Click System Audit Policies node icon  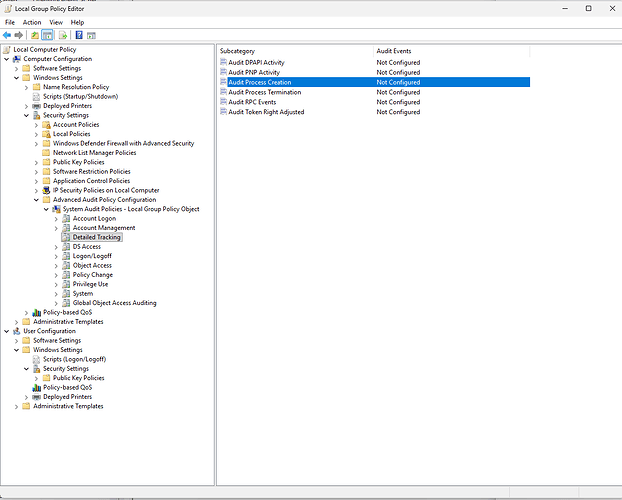click(x=56, y=209)
